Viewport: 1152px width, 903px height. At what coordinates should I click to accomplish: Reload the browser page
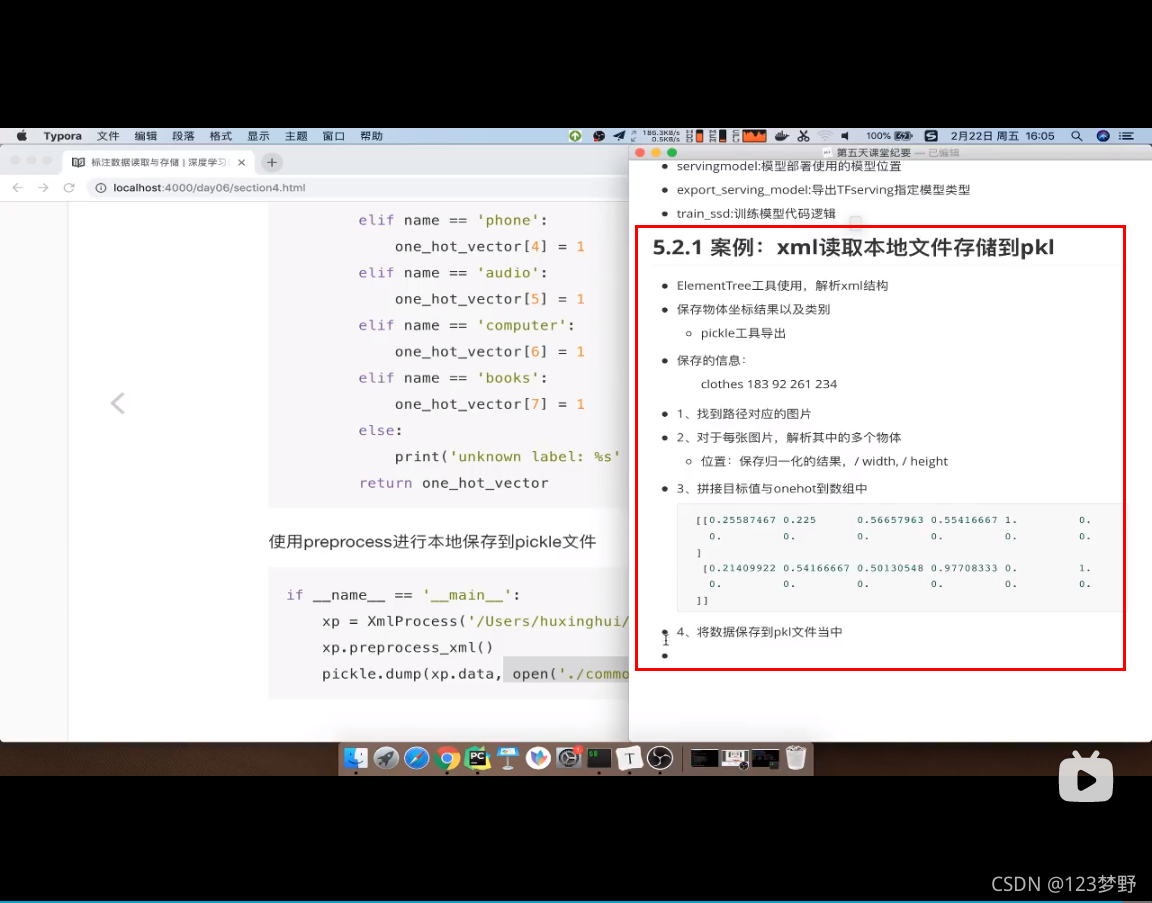69,187
